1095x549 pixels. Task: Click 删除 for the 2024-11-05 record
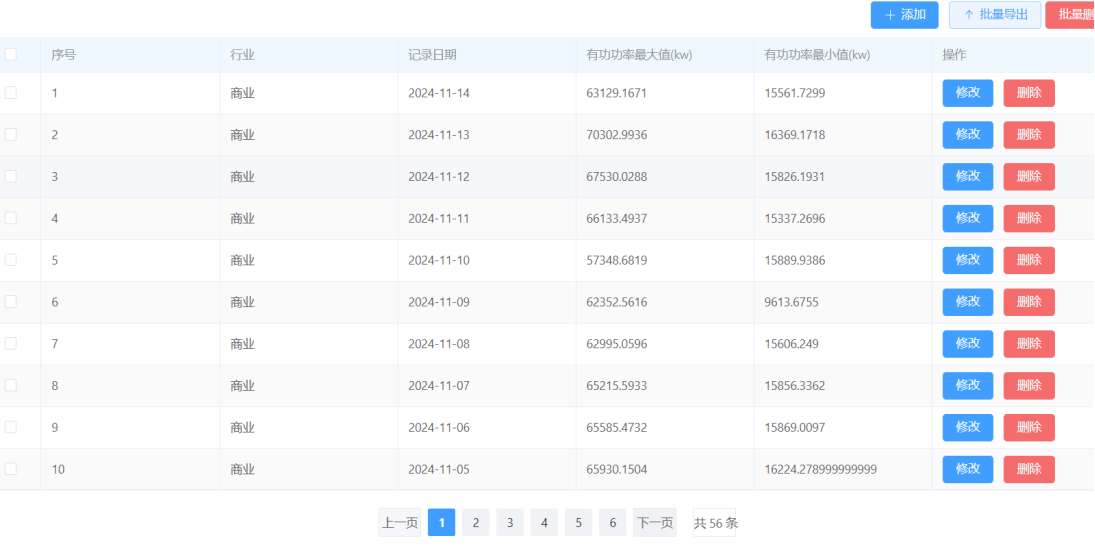point(1029,469)
